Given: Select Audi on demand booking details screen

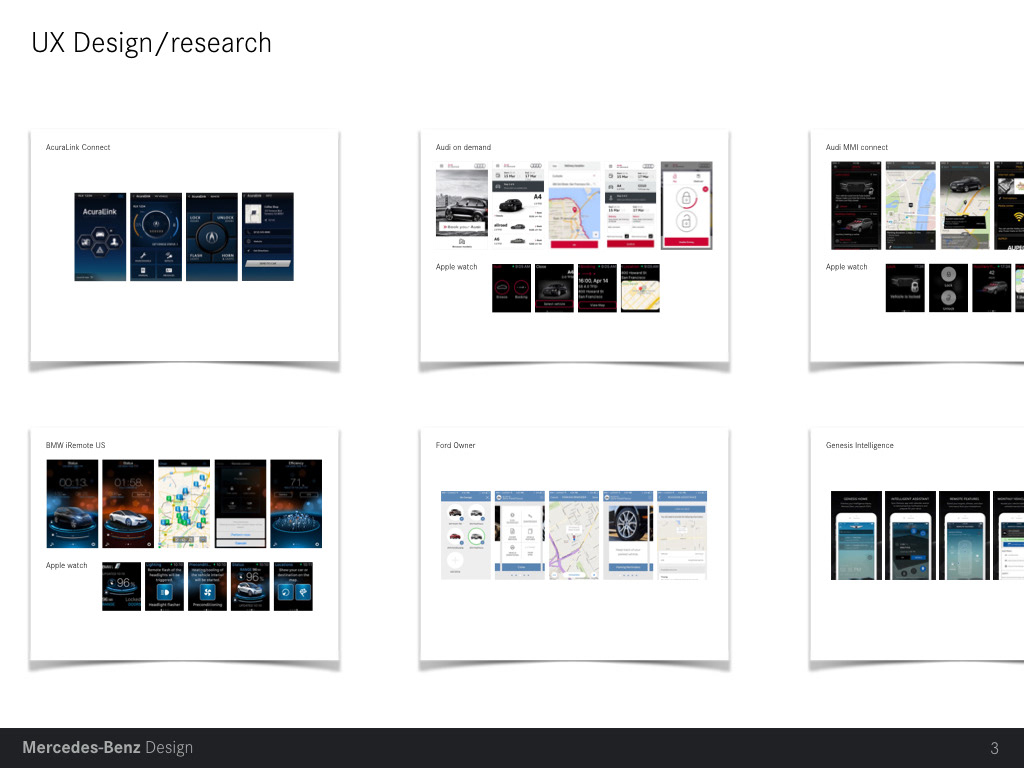Looking at the screenshot, I should [630, 206].
